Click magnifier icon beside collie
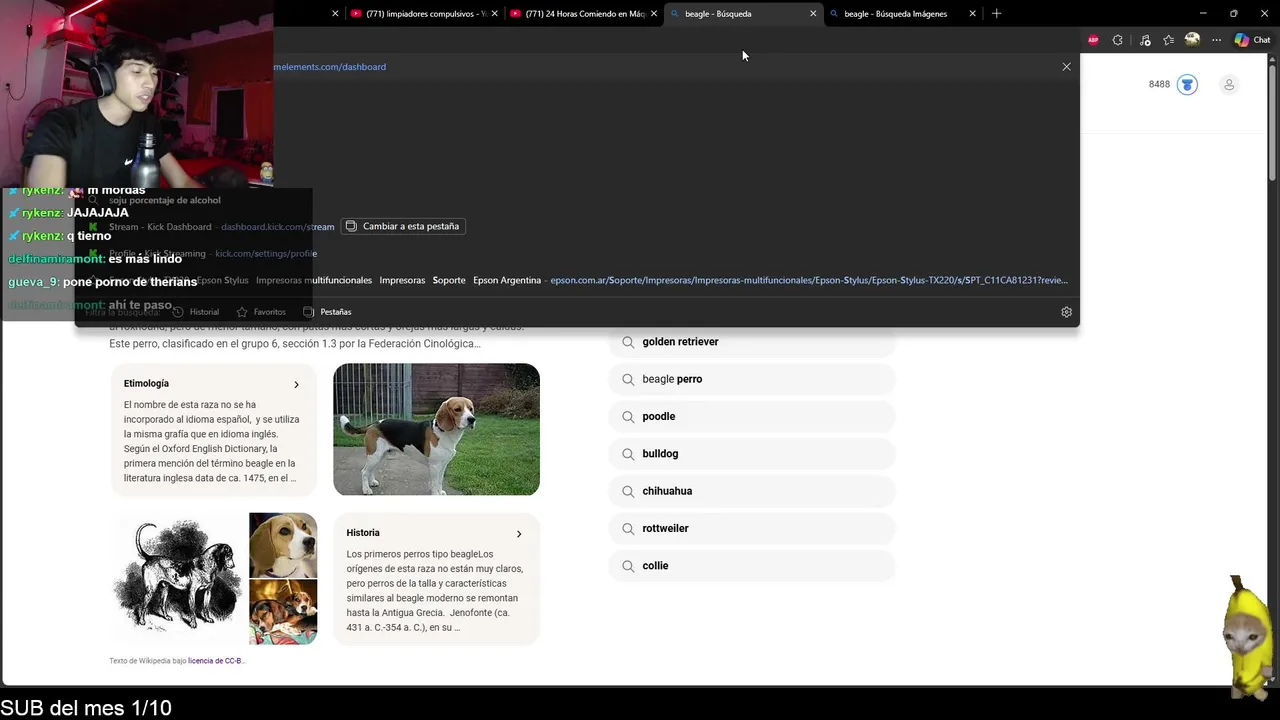Image resolution: width=1280 pixels, height=720 pixels. tap(628, 566)
